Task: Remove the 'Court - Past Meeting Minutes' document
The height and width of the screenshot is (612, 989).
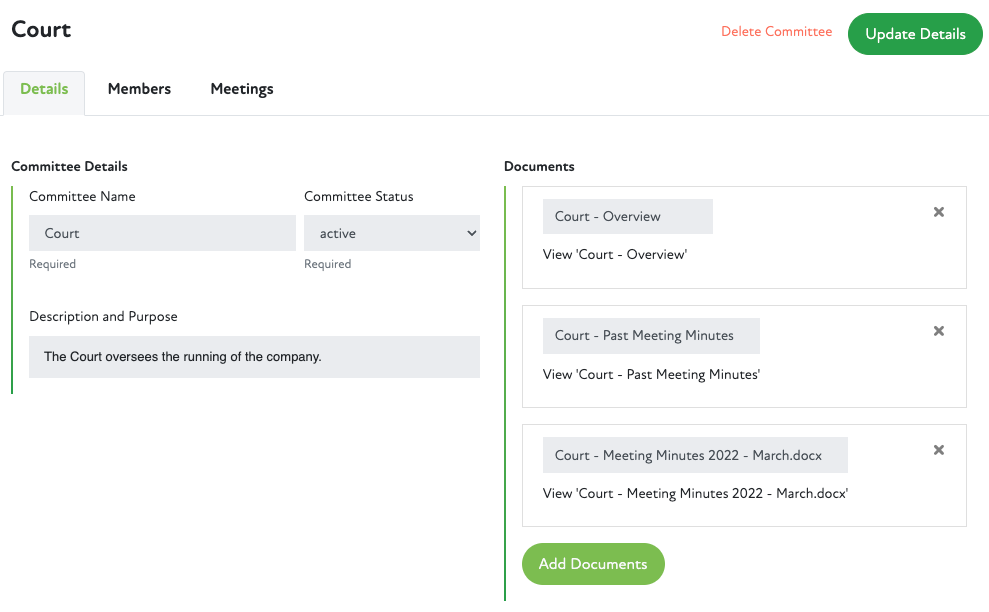Action: 938,331
